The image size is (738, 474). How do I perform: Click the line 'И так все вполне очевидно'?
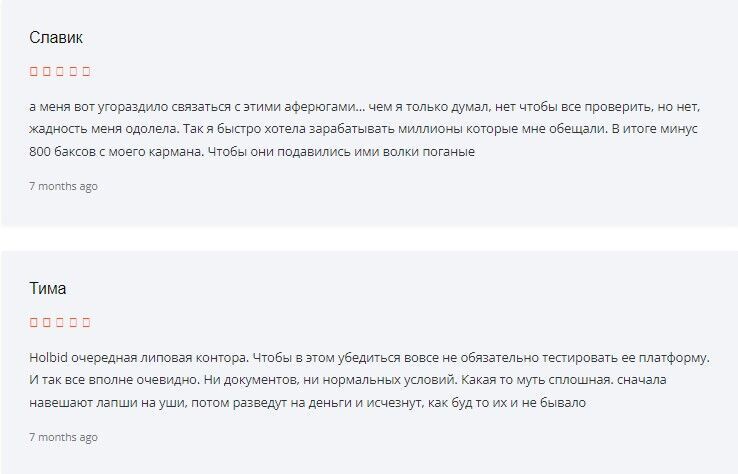pos(348,380)
